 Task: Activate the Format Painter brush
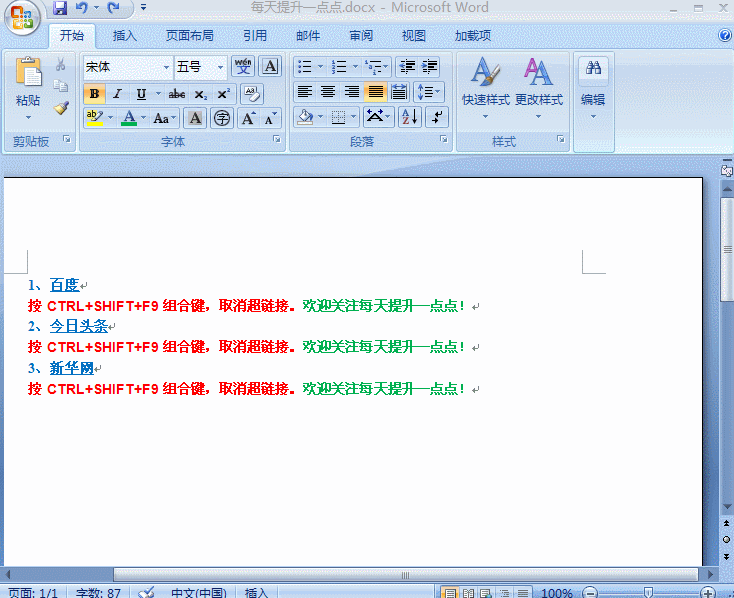click(x=61, y=108)
